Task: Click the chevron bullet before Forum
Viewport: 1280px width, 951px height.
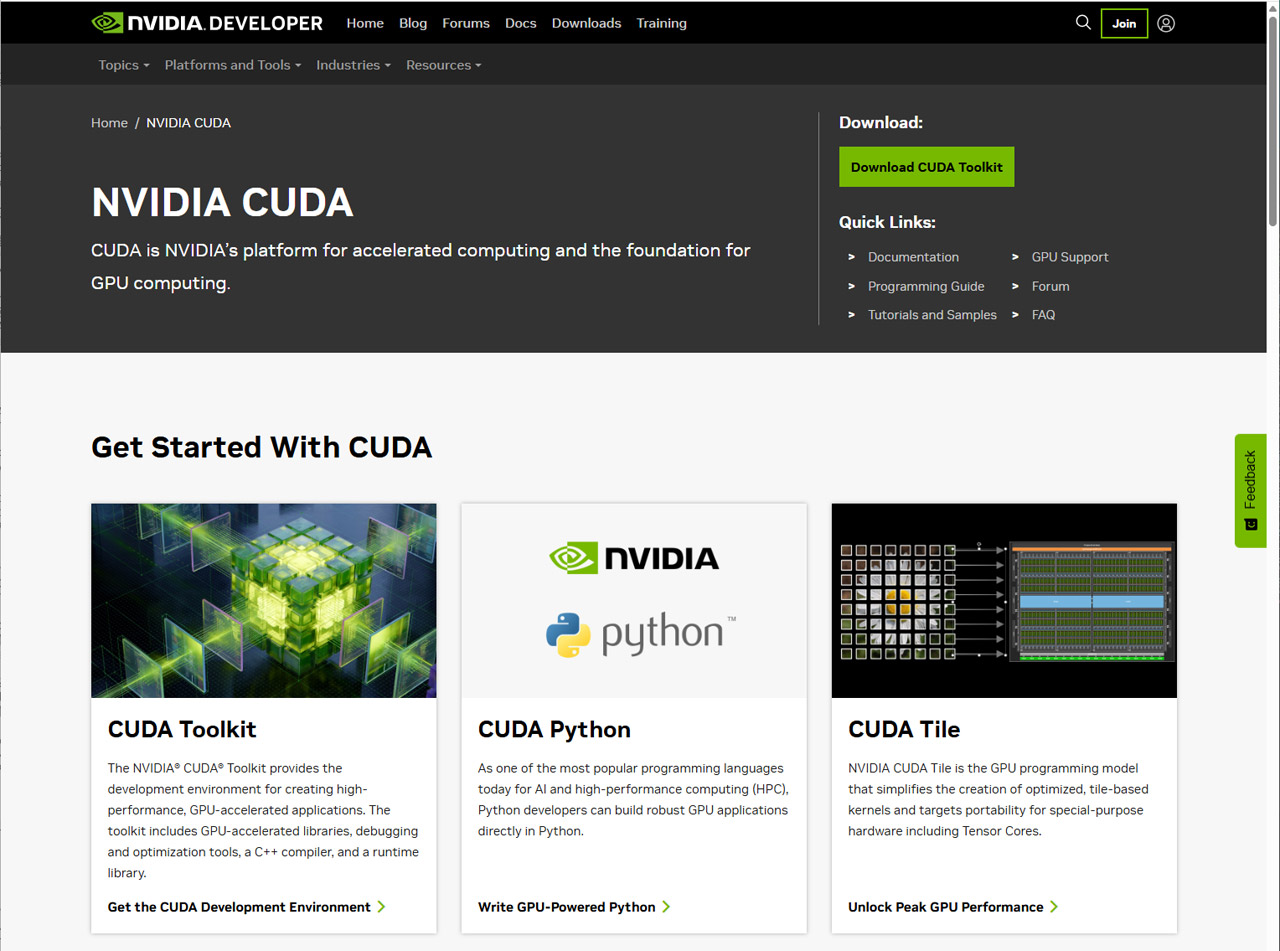Action: click(1015, 286)
